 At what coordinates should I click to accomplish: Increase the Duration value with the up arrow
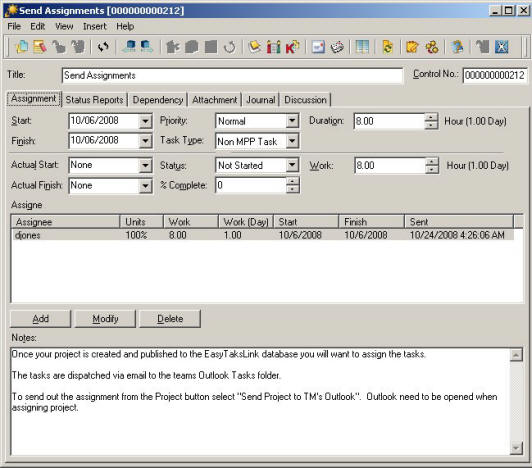click(431, 118)
